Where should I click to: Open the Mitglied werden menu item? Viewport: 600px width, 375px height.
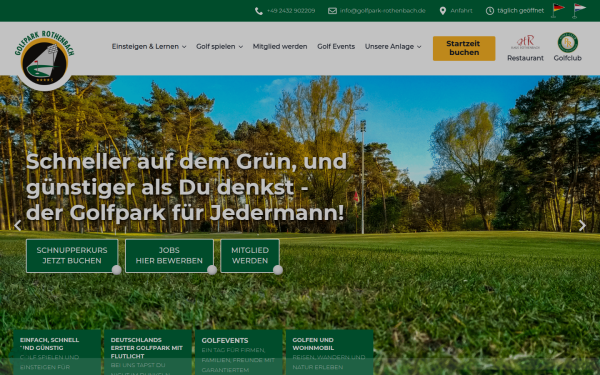(280, 46)
